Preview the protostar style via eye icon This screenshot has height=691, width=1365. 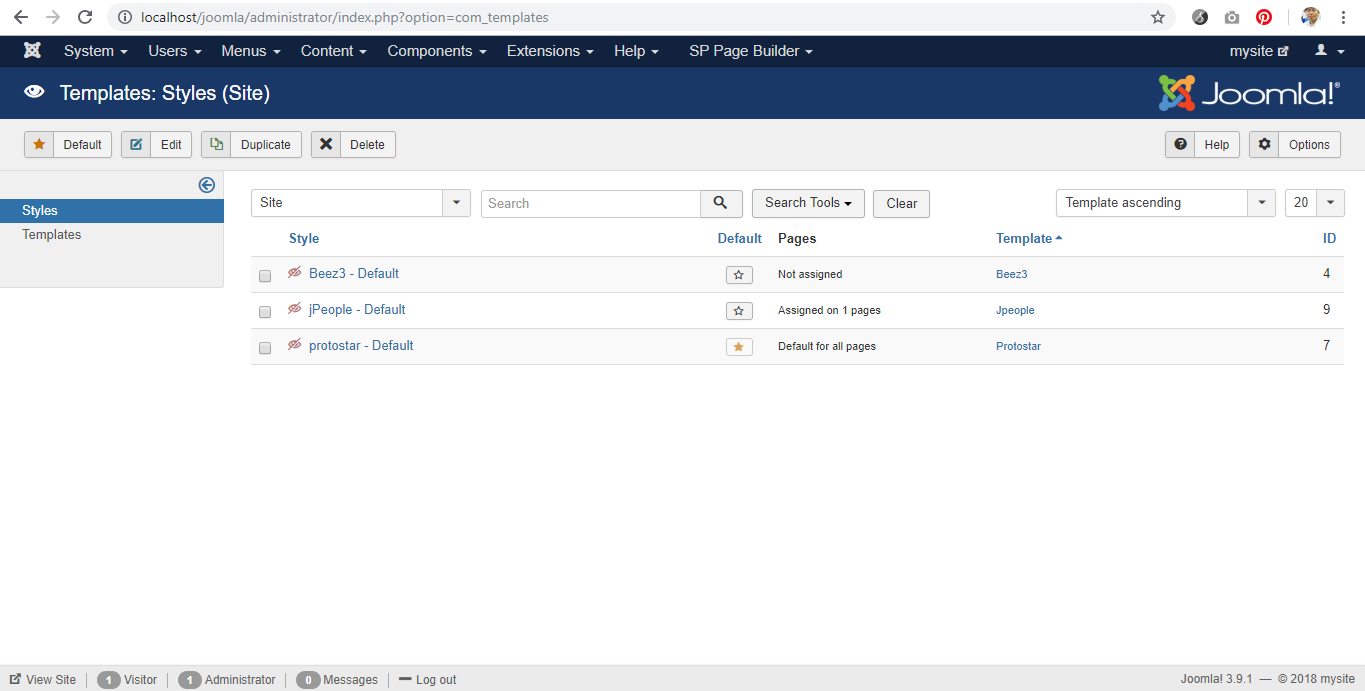coord(294,345)
